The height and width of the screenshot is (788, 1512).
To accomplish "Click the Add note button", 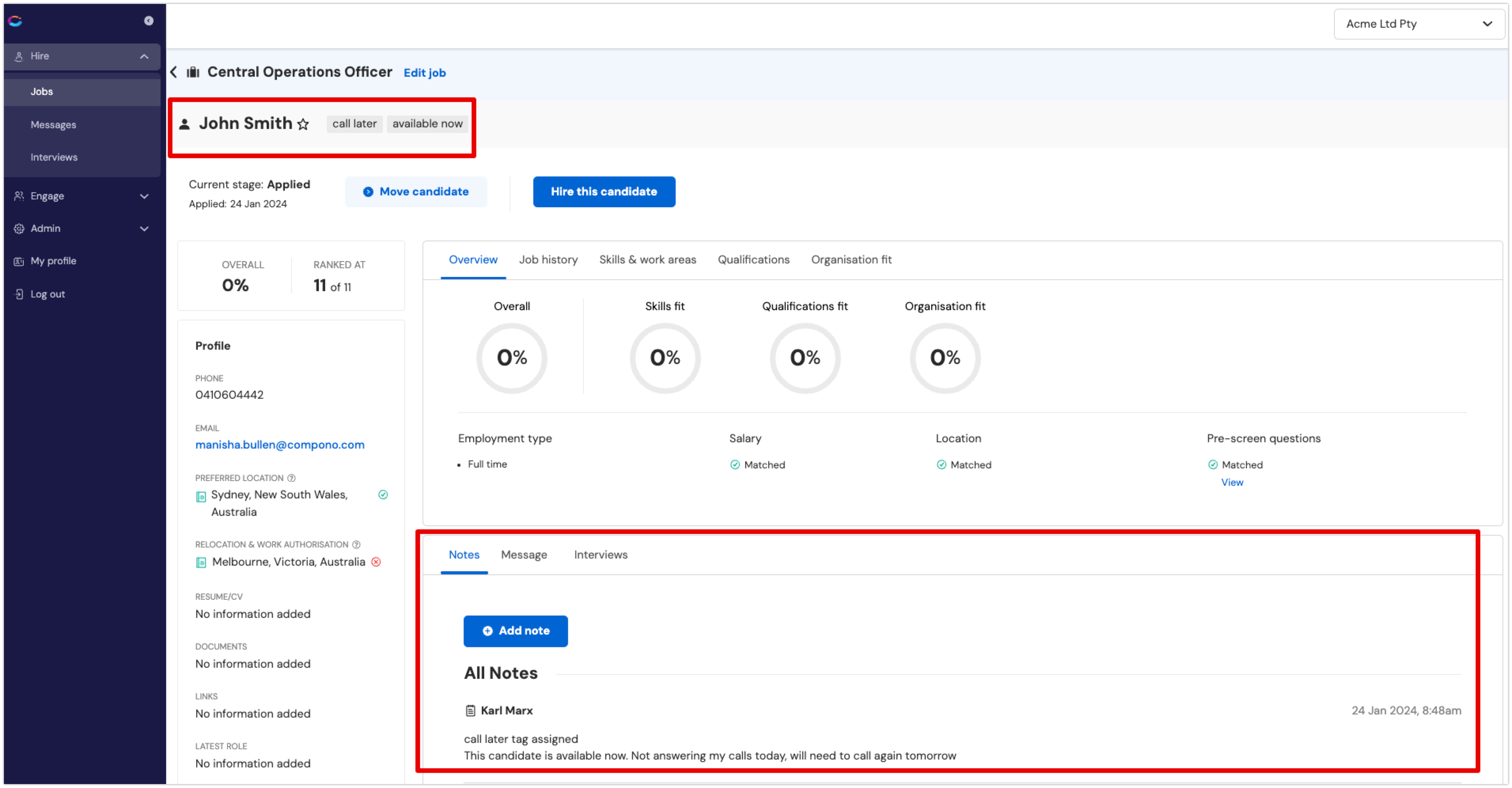I will click(515, 631).
